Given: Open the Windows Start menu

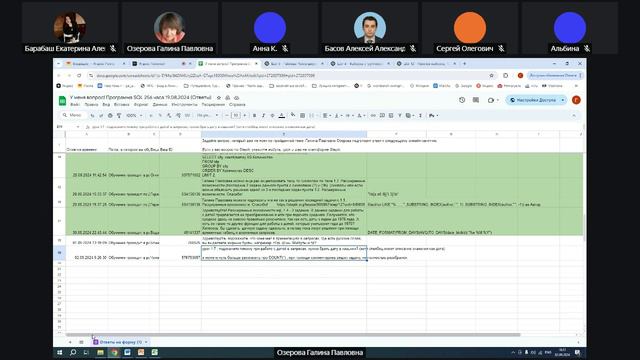Looking at the screenshot, I should 60,352.
